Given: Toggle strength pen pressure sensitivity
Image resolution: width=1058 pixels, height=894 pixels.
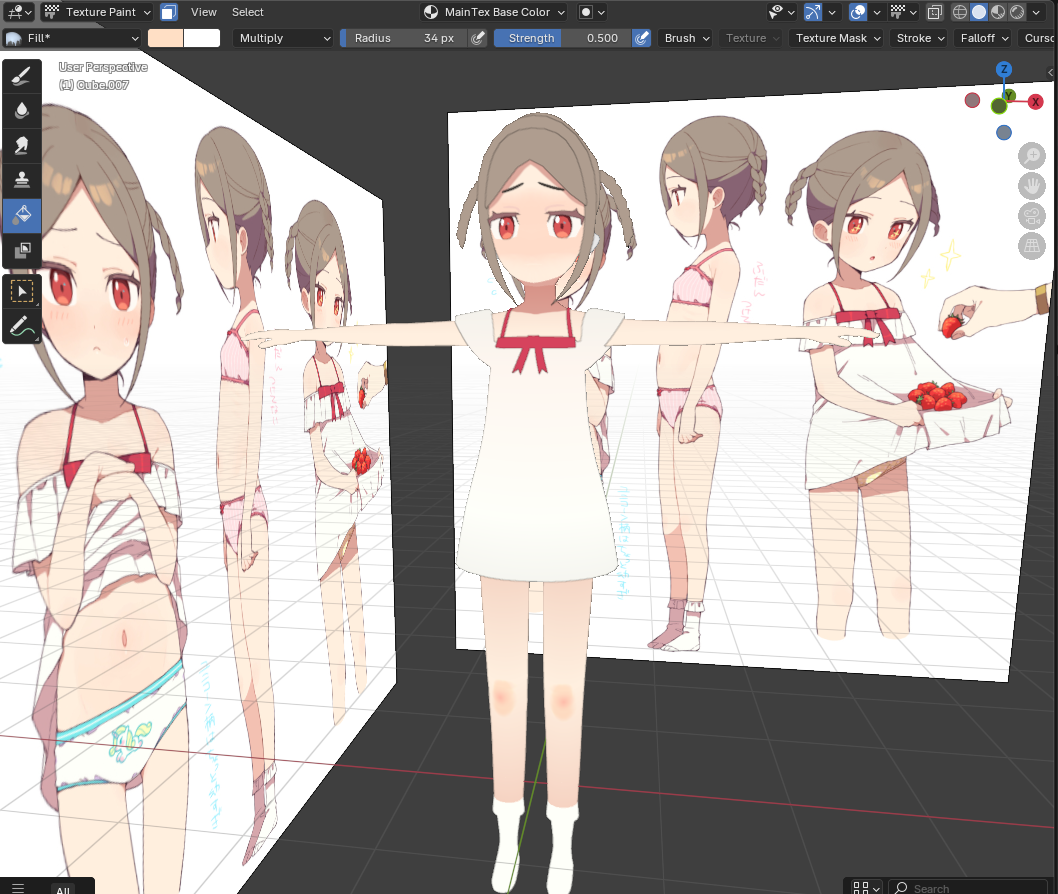Looking at the screenshot, I should pos(642,38).
